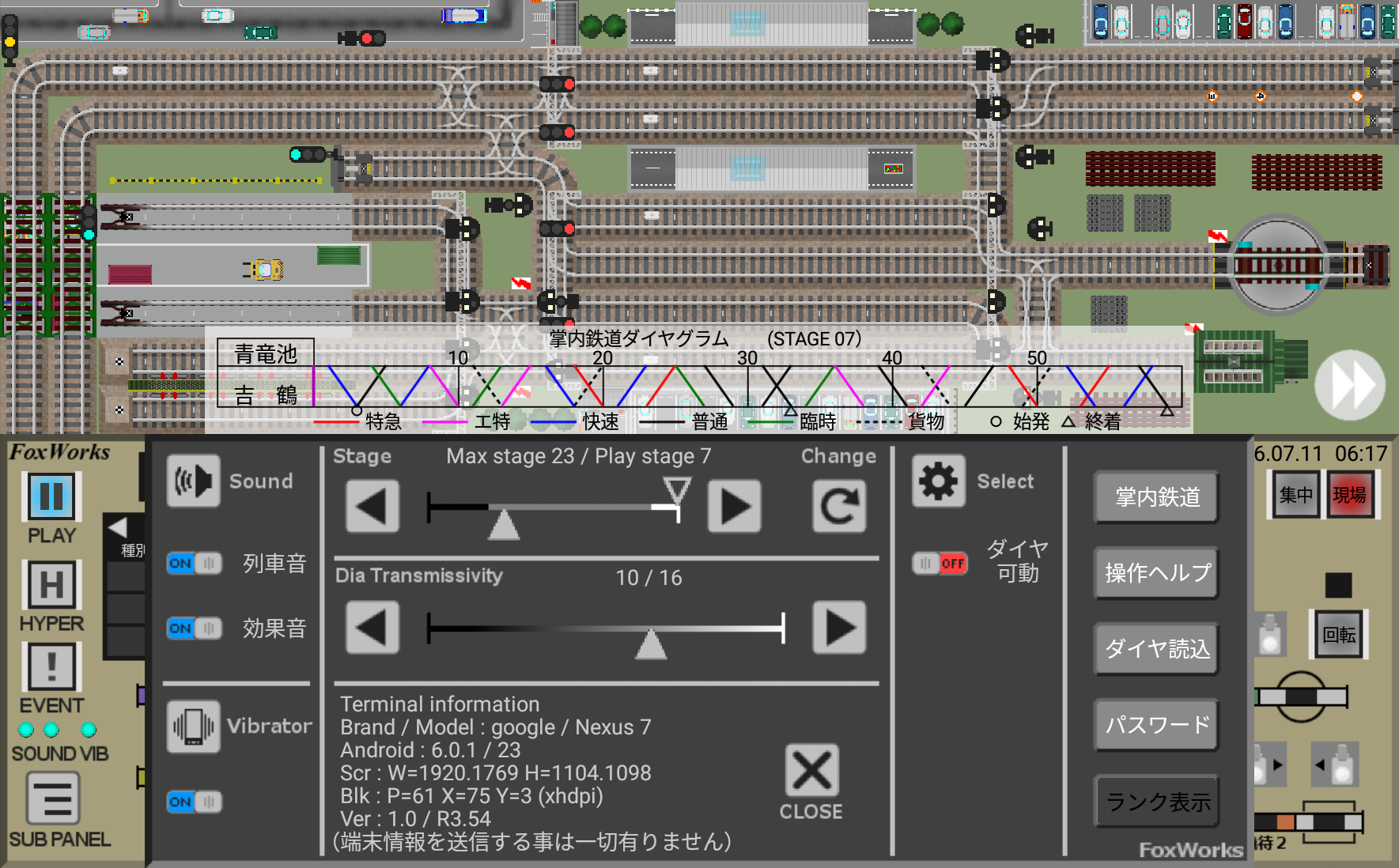Open the SUB PANEL
Viewport: 1399px width, 868px height.
[x=51, y=803]
